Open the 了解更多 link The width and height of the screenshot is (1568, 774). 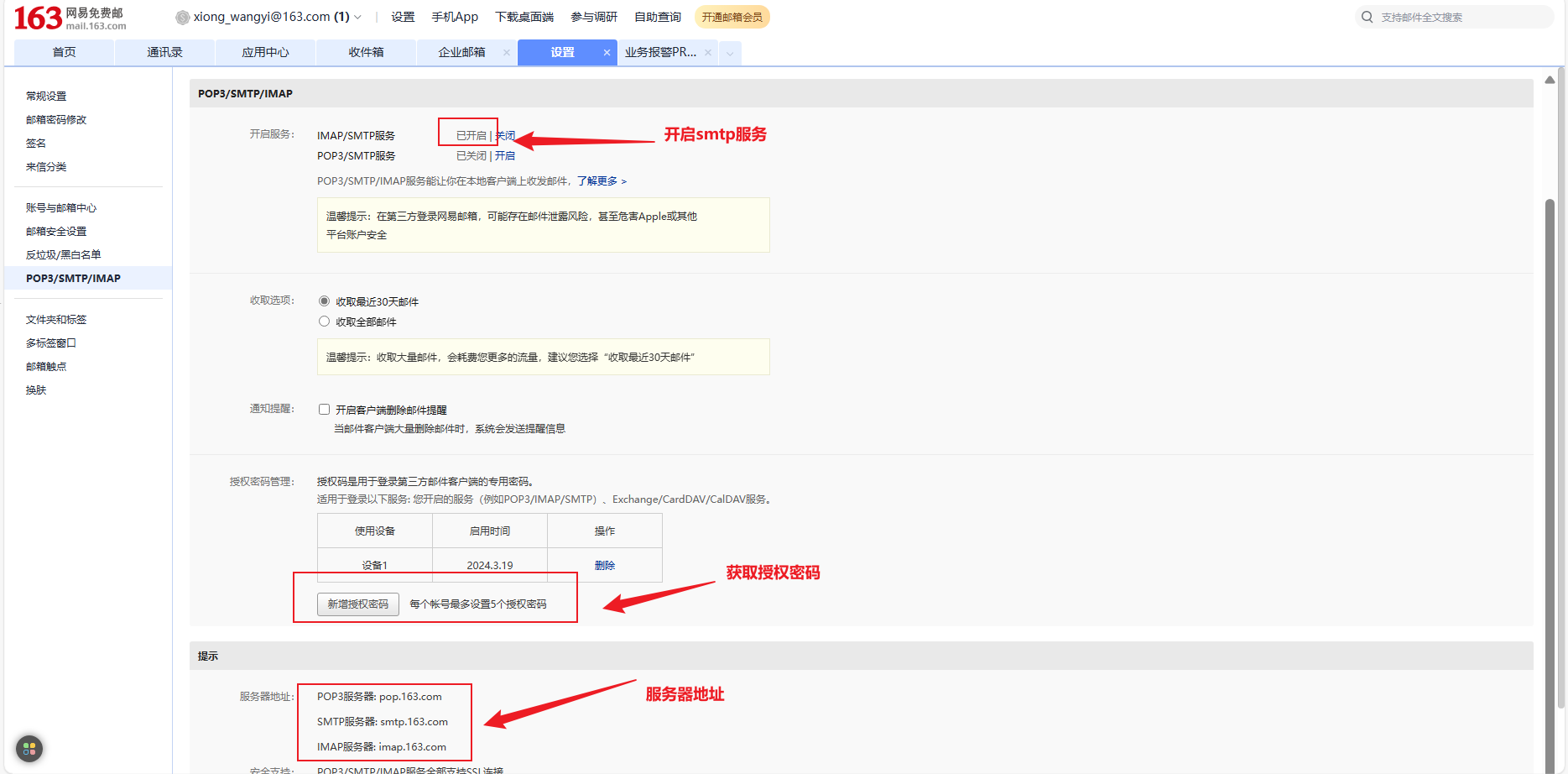(602, 180)
